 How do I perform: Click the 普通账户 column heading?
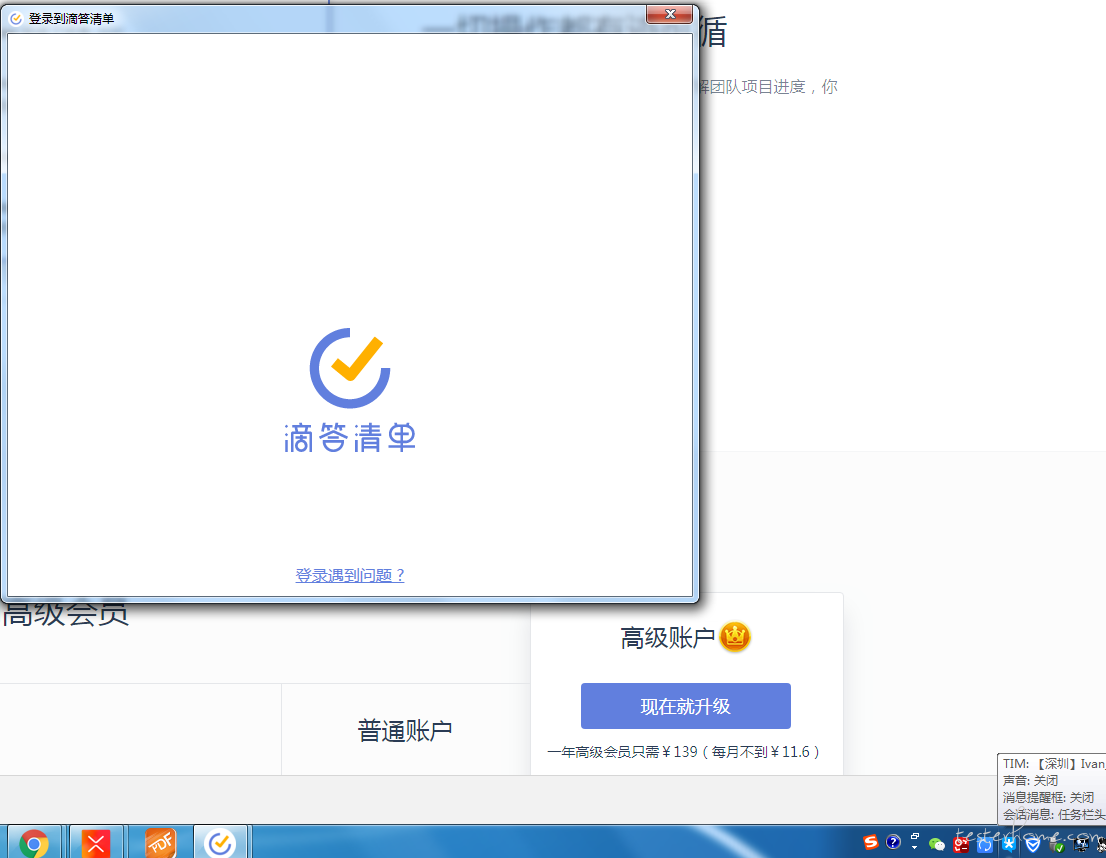pos(405,731)
